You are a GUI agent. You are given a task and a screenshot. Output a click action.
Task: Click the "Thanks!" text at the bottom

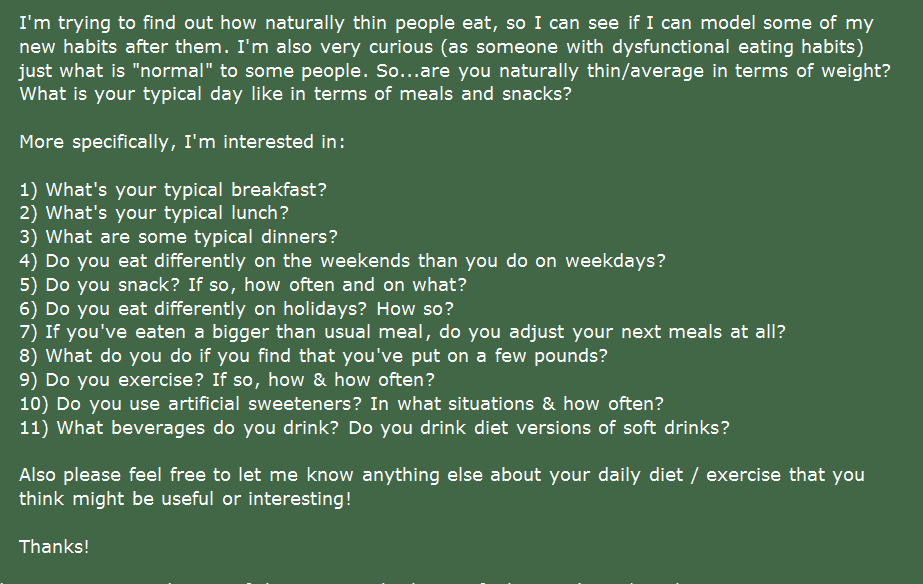(x=54, y=547)
